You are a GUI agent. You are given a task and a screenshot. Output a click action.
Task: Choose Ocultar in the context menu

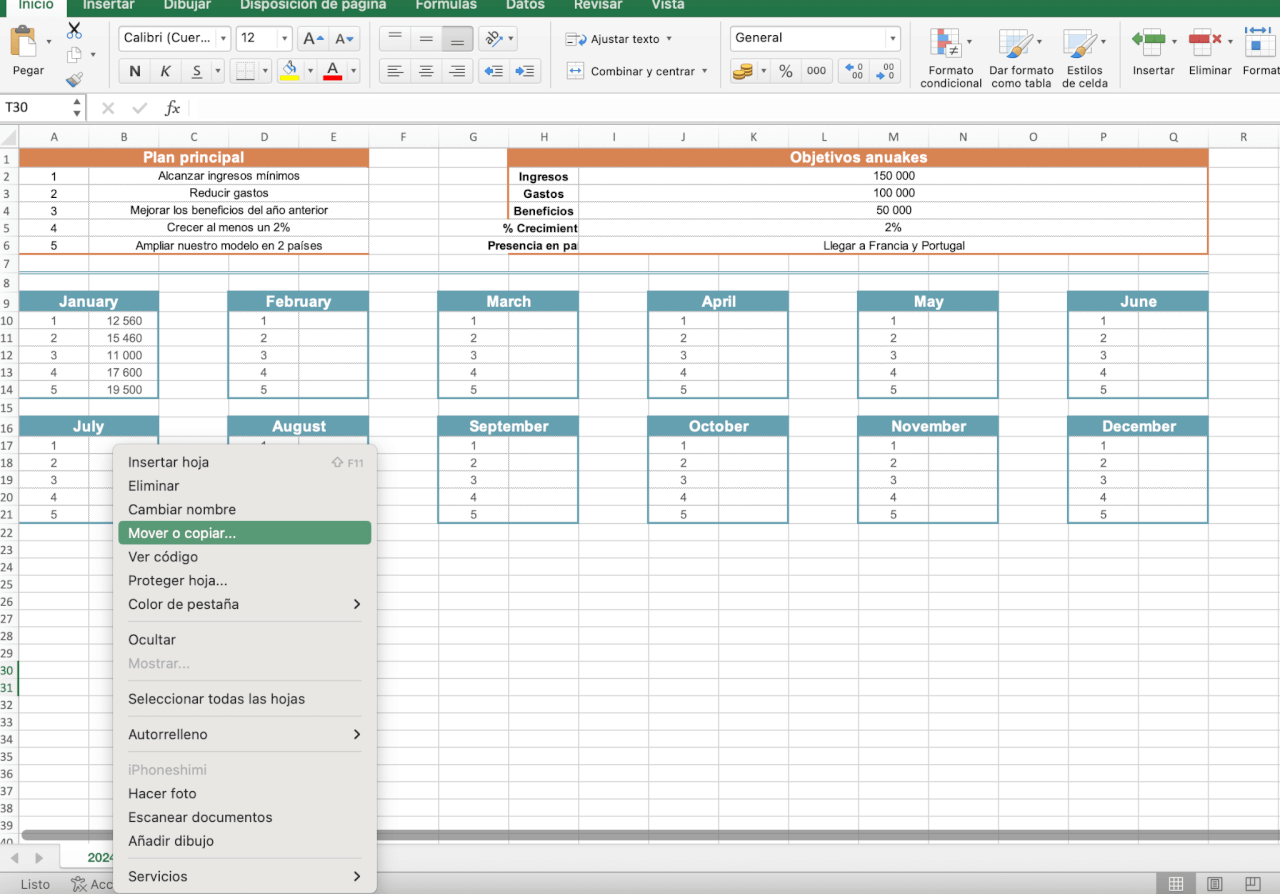pyautogui.click(x=244, y=639)
